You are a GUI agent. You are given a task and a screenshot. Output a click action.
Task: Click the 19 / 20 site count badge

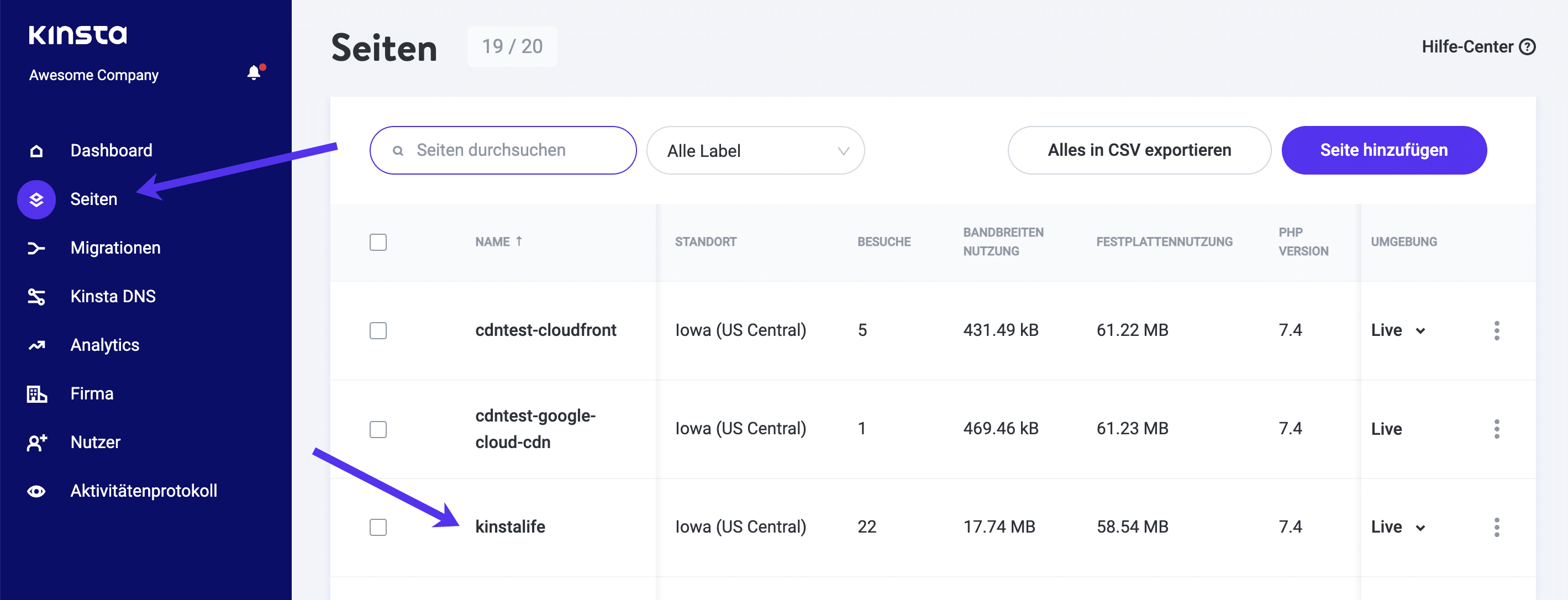pyautogui.click(x=512, y=46)
